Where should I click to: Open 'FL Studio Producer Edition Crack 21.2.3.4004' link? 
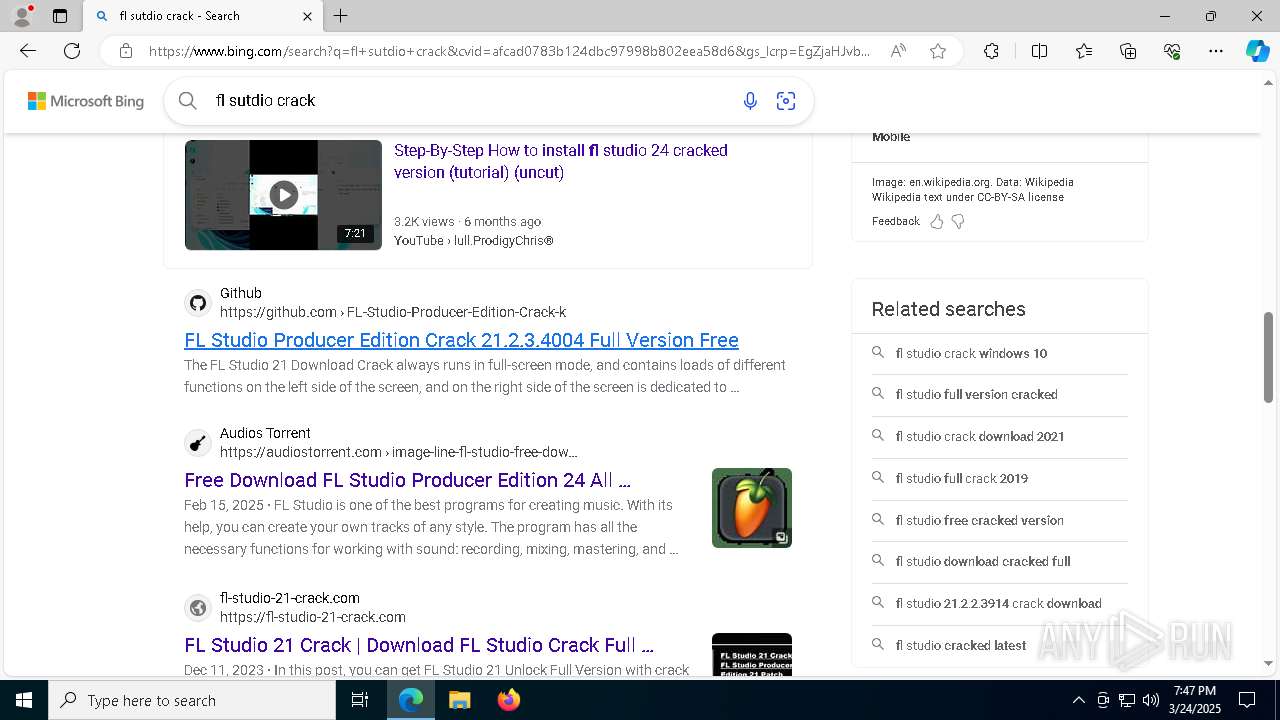click(461, 340)
